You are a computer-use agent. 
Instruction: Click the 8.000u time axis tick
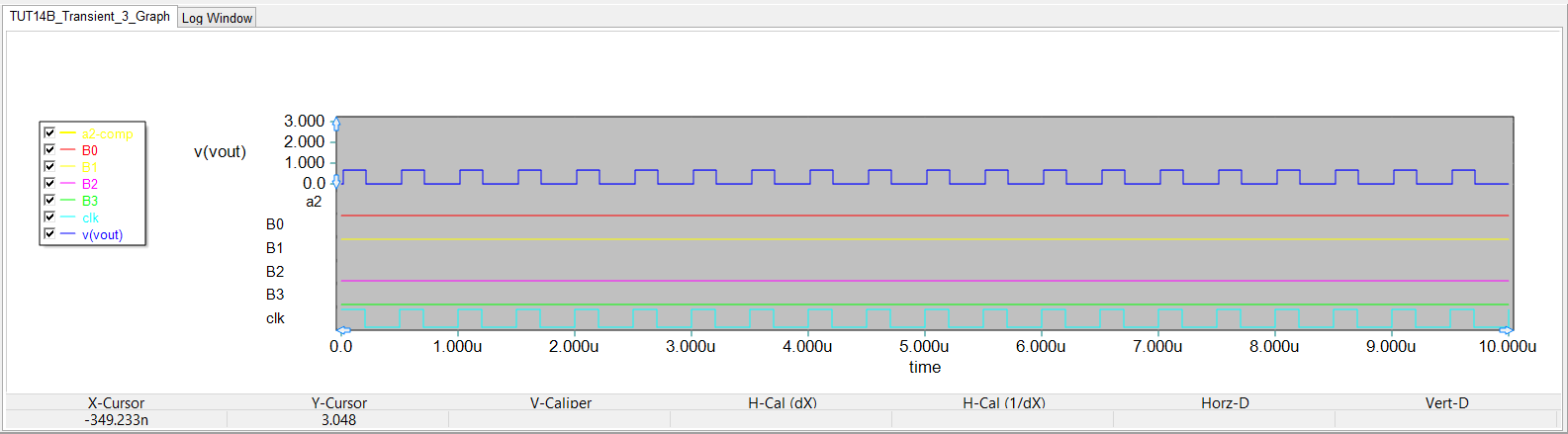click(x=1274, y=346)
